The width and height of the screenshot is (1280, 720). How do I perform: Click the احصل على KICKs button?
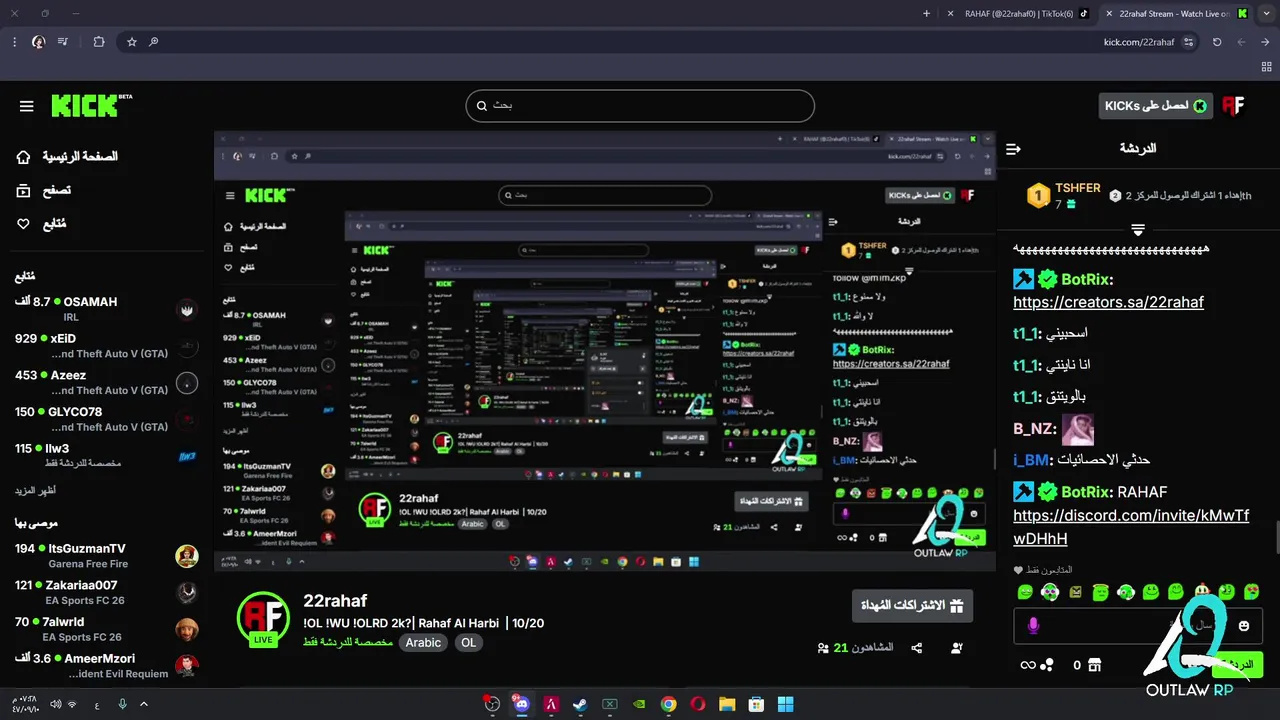tap(1155, 106)
